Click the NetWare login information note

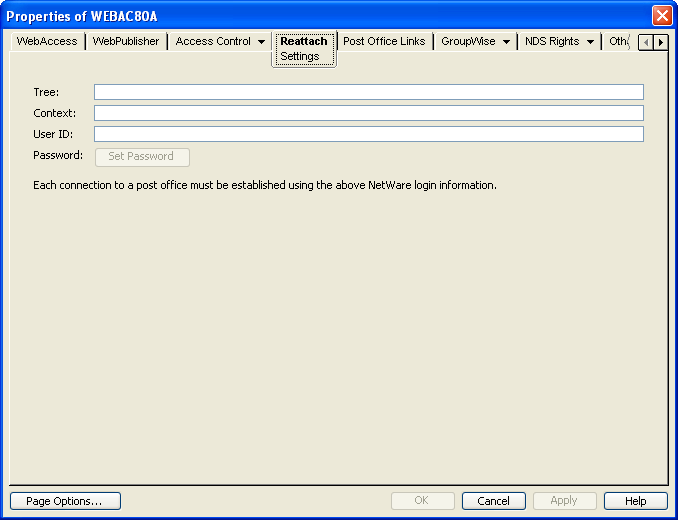[x=265, y=185]
